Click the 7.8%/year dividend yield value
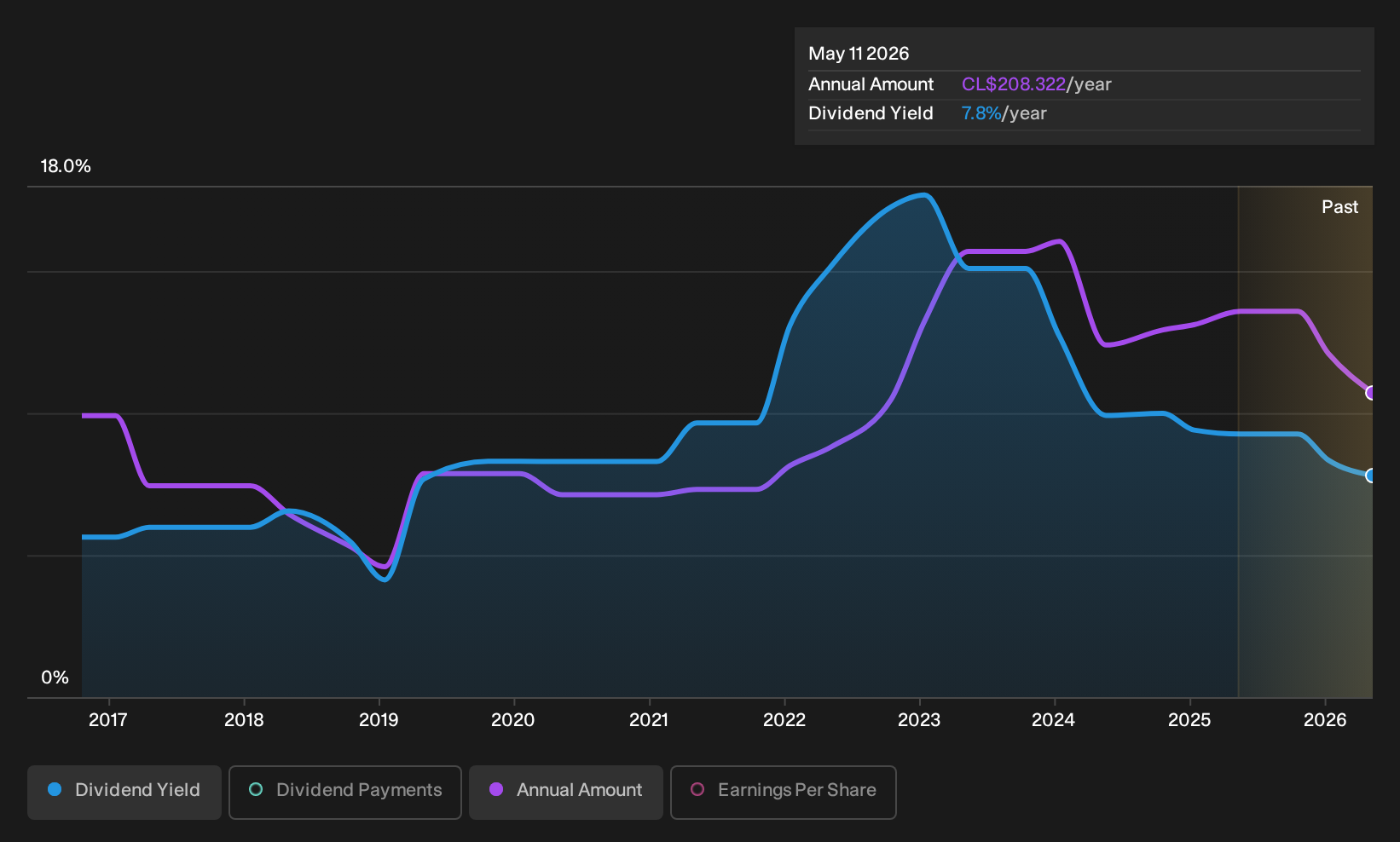The width and height of the screenshot is (1400, 842). [1004, 113]
